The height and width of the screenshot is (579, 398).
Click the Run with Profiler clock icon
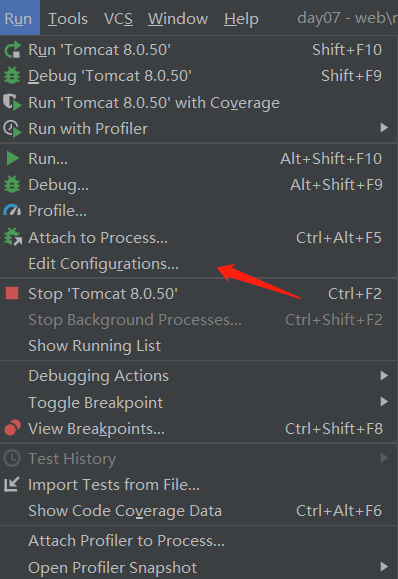click(12, 129)
